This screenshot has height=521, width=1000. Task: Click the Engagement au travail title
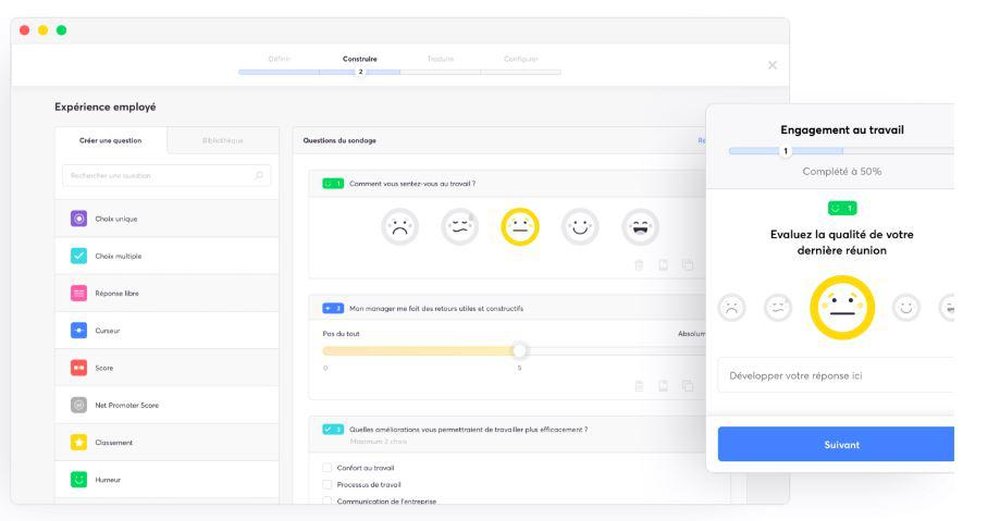pos(842,130)
